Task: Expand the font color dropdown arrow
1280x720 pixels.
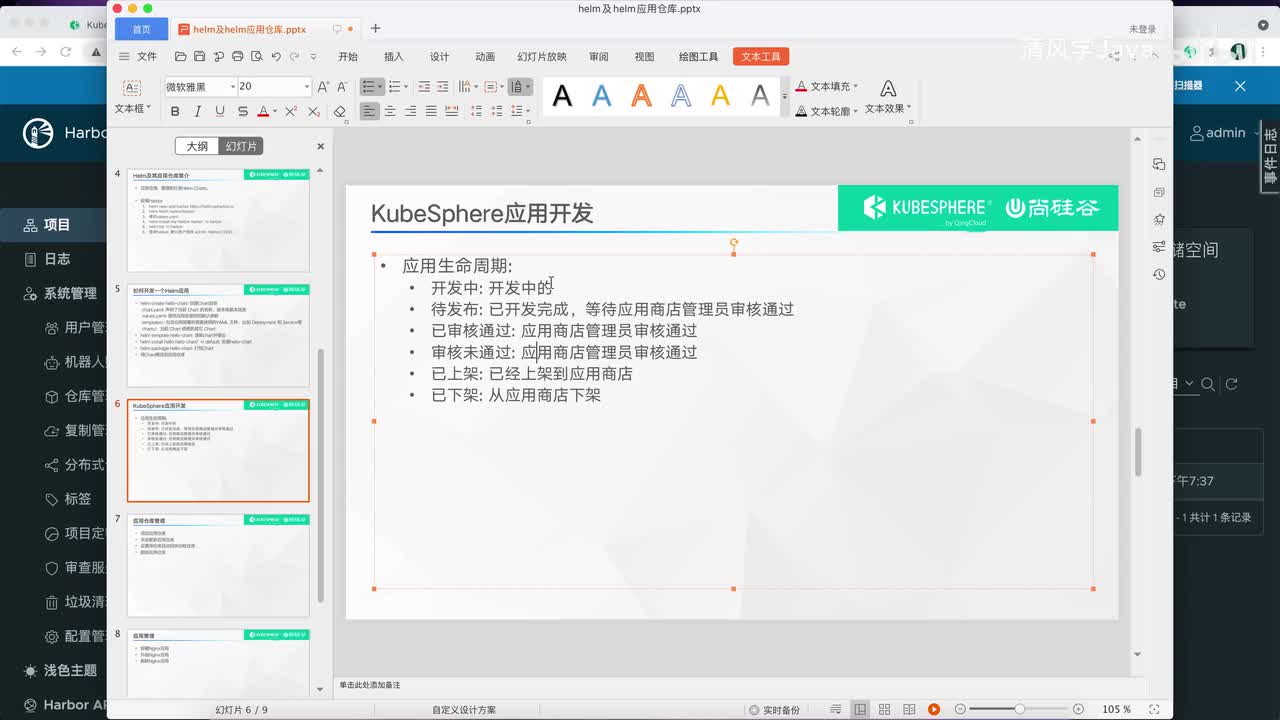Action: pyautogui.click(x=276, y=112)
